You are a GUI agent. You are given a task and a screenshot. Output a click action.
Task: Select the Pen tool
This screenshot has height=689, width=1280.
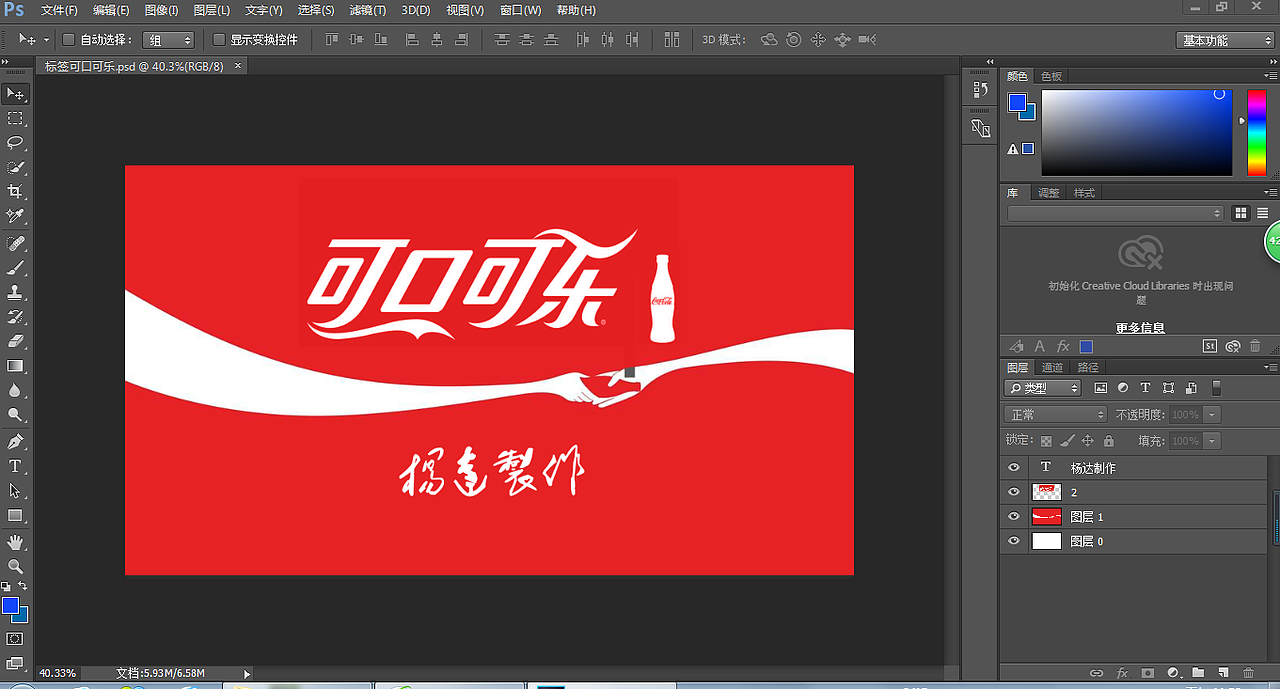[x=15, y=442]
